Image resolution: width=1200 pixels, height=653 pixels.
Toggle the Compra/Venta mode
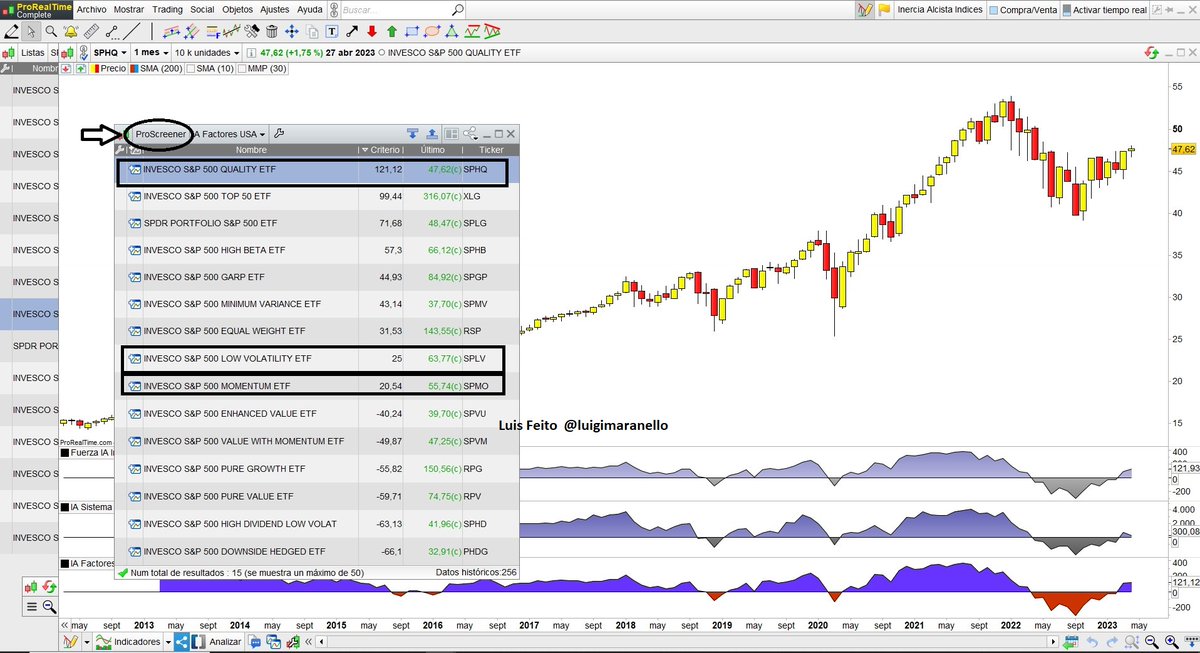[x=1022, y=10]
